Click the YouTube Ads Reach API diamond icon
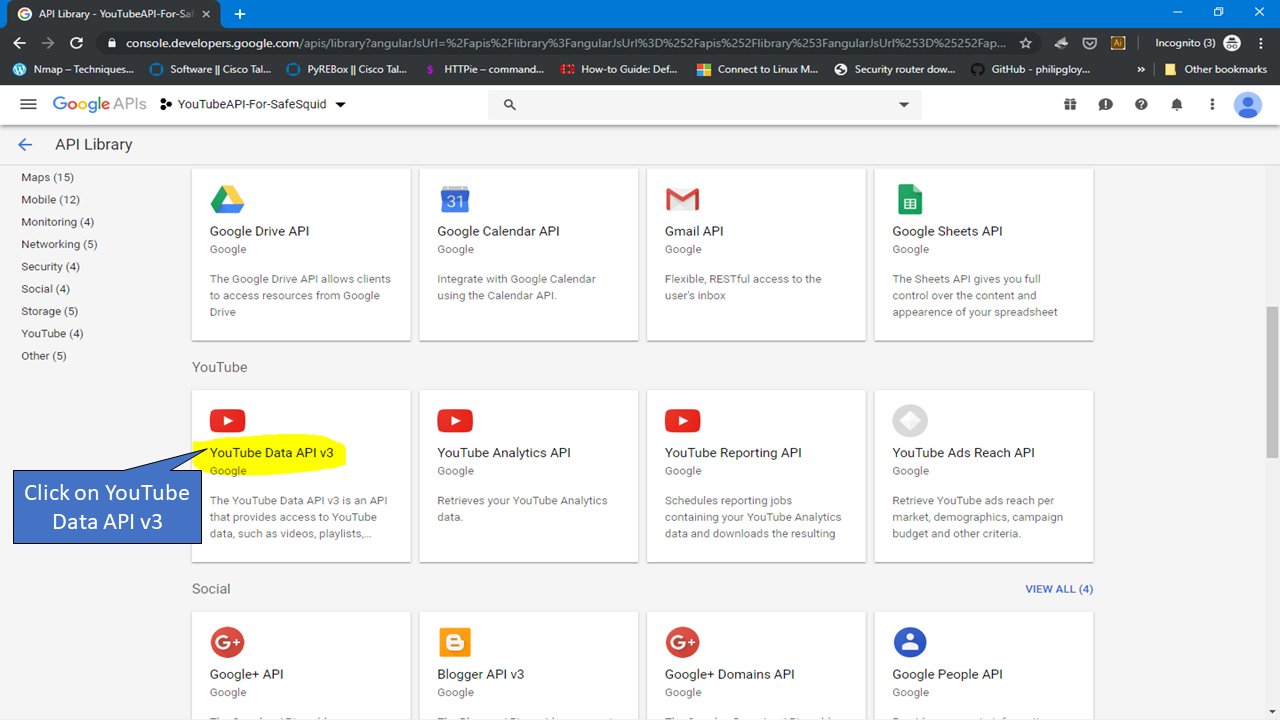This screenshot has width=1280, height=720. coord(910,421)
